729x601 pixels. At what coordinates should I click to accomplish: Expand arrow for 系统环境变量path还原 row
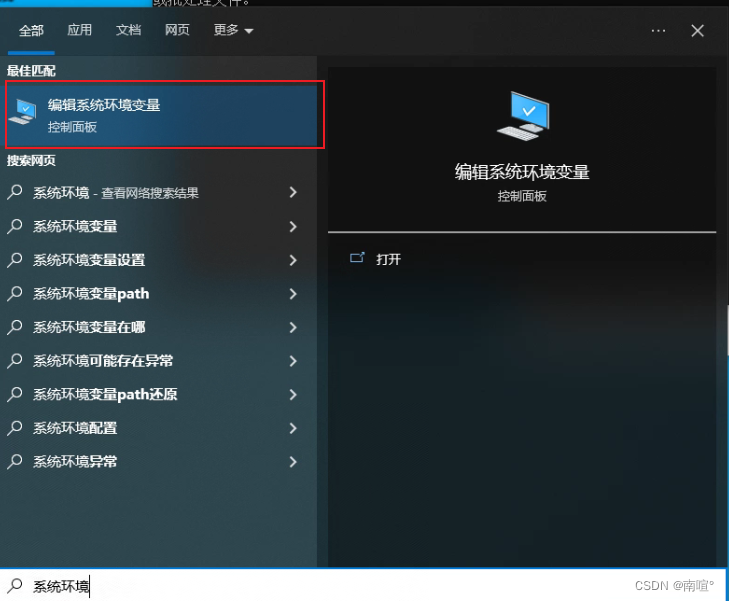click(x=293, y=394)
